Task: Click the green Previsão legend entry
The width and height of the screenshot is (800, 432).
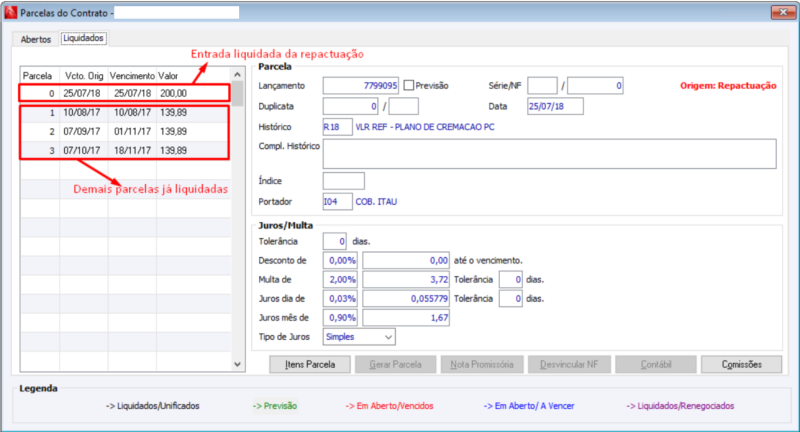Action: click(275, 406)
